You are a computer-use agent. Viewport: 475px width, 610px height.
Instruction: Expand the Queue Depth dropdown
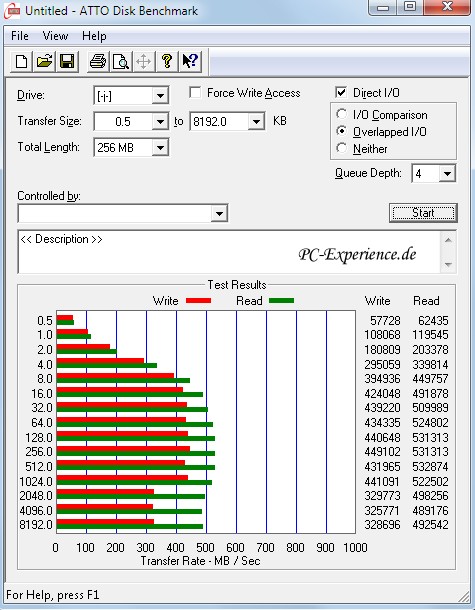click(x=447, y=174)
